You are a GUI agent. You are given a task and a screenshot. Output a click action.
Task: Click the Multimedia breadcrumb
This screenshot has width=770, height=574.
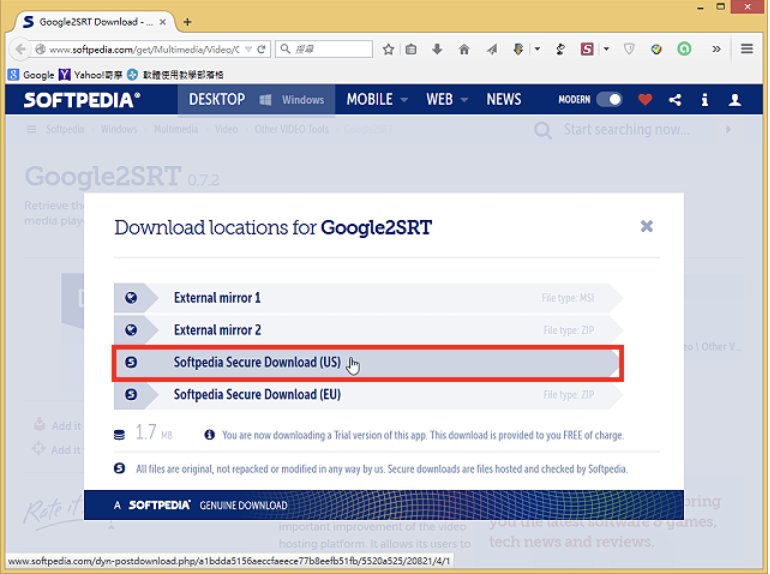coord(176,129)
